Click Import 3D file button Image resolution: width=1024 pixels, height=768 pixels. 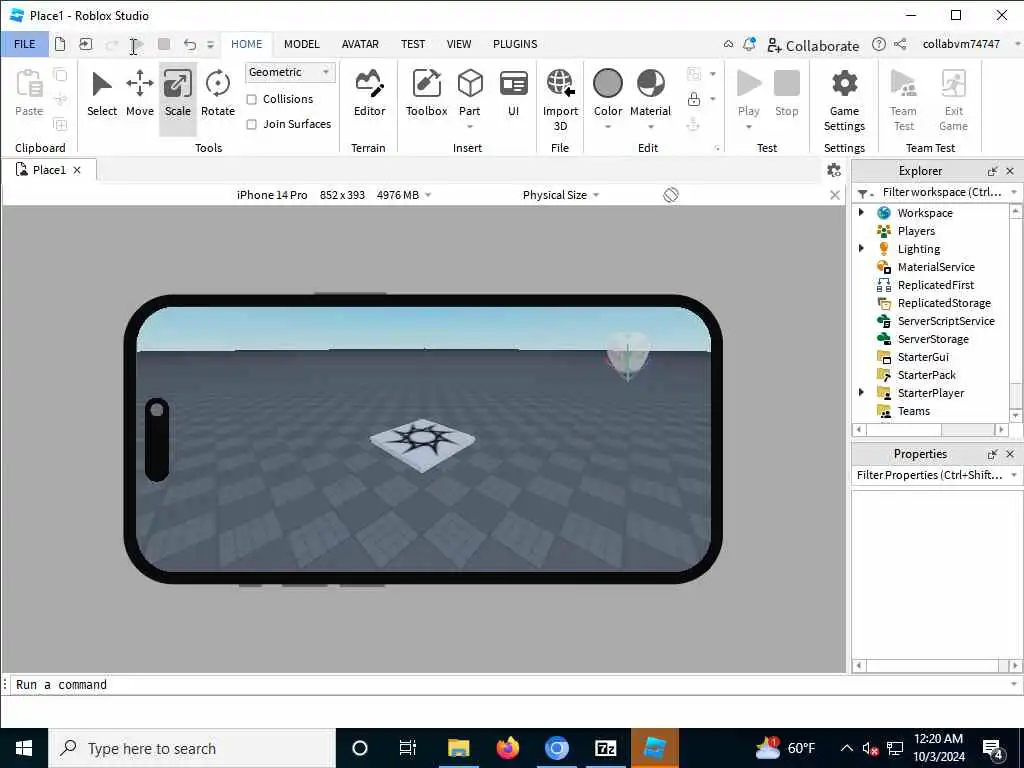pos(560,101)
